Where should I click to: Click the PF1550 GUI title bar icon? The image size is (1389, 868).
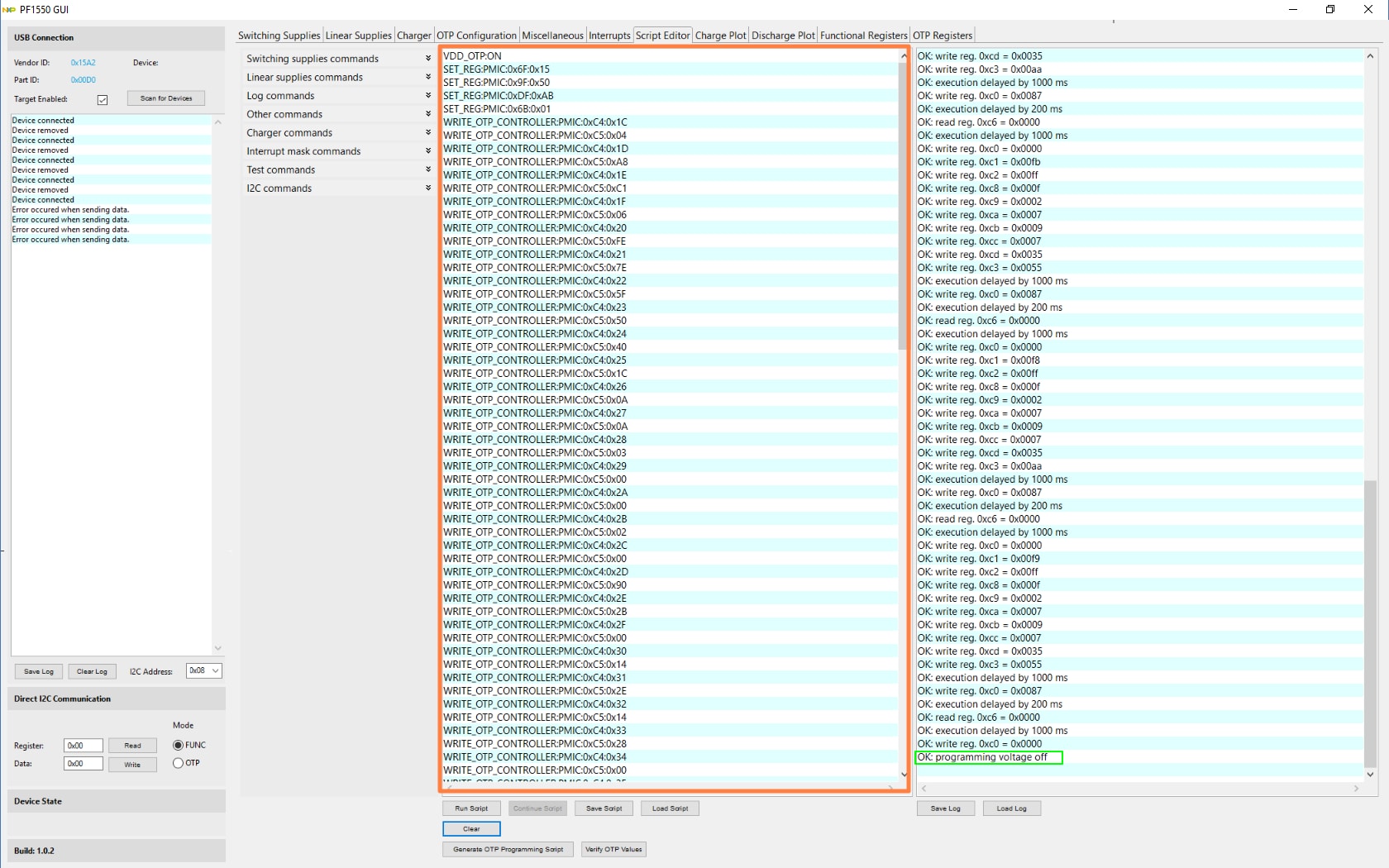coord(10,10)
